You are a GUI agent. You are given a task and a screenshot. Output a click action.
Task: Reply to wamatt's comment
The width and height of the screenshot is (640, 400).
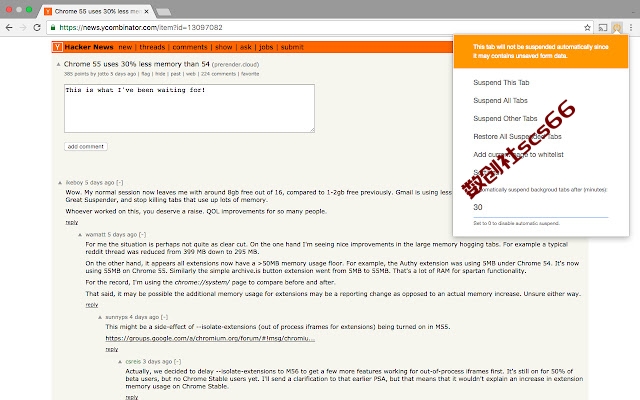click(92, 304)
